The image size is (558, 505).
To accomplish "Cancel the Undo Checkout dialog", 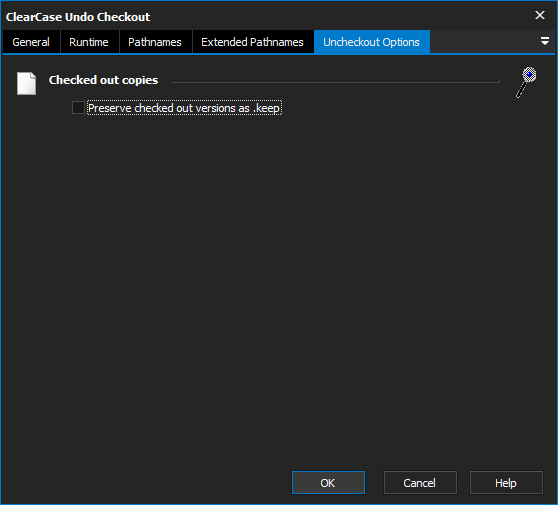I will tap(420, 483).
